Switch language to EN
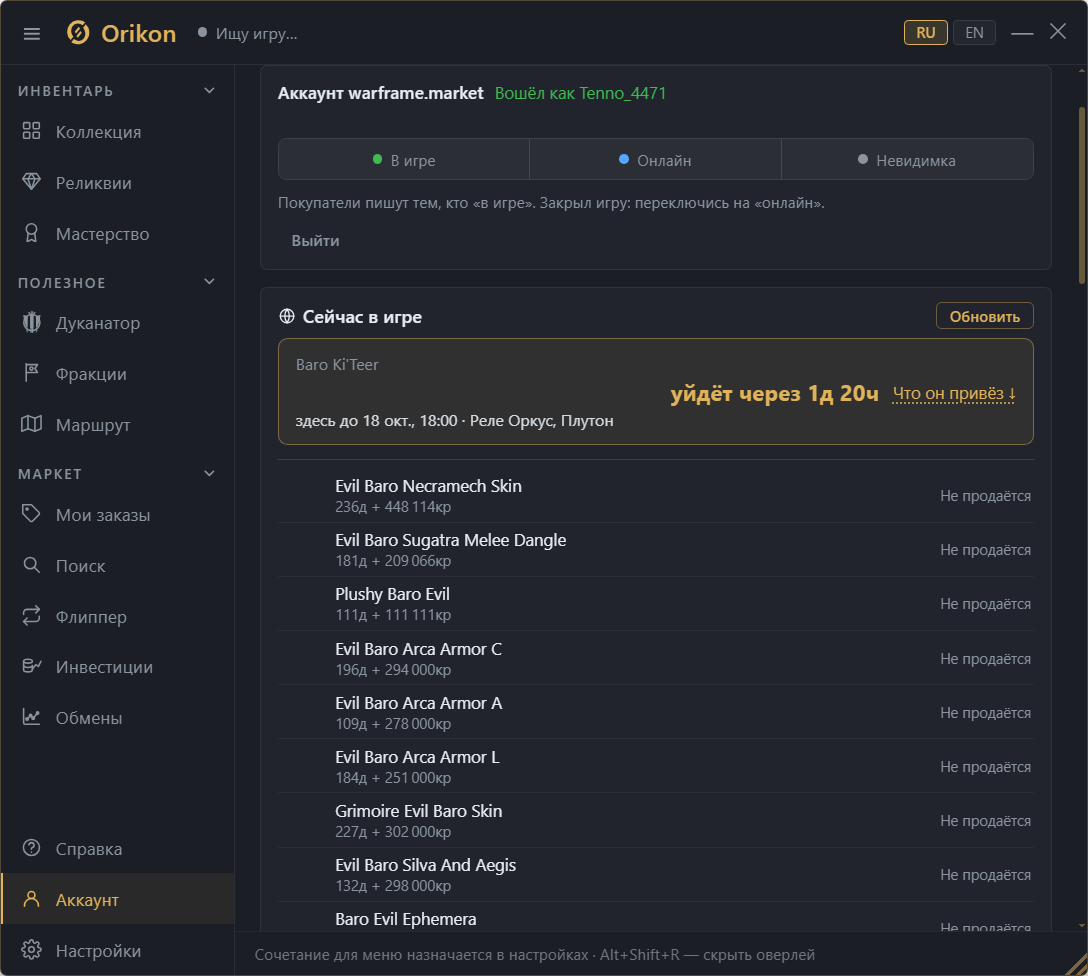 point(974,33)
